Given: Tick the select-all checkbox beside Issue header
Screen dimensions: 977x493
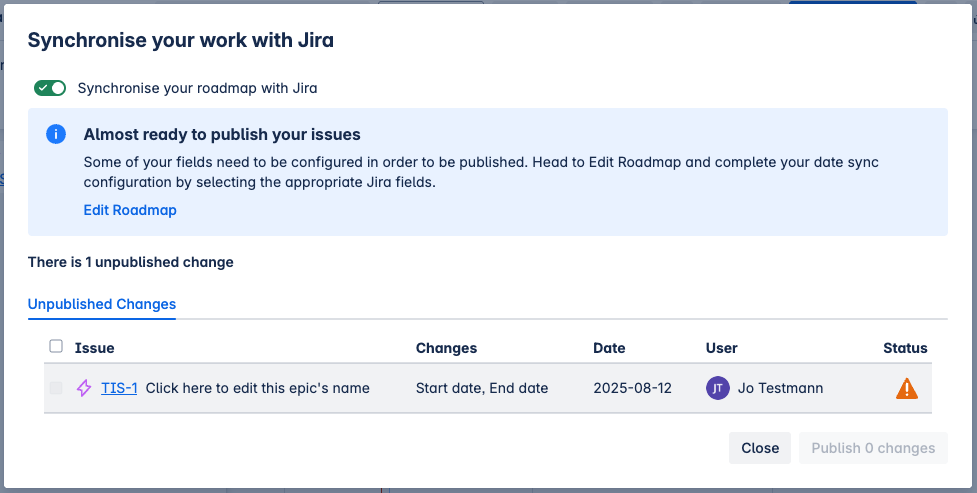Looking at the screenshot, I should (x=56, y=347).
